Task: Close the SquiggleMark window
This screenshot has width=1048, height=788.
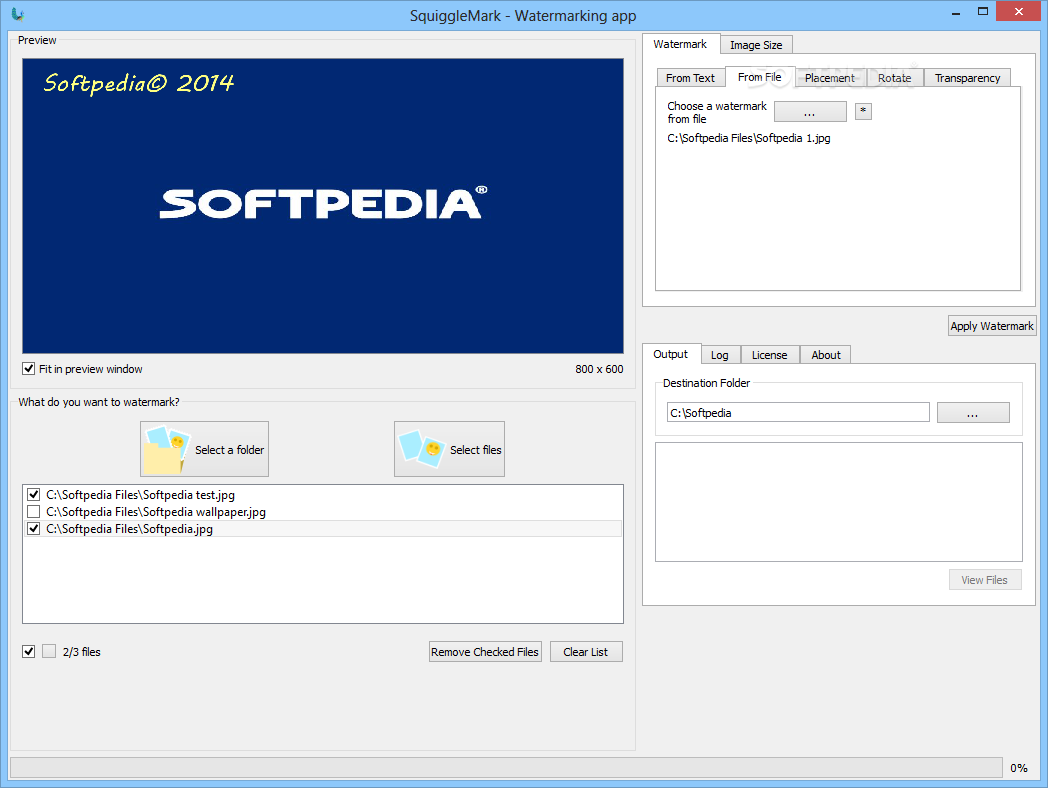Action: (1019, 11)
